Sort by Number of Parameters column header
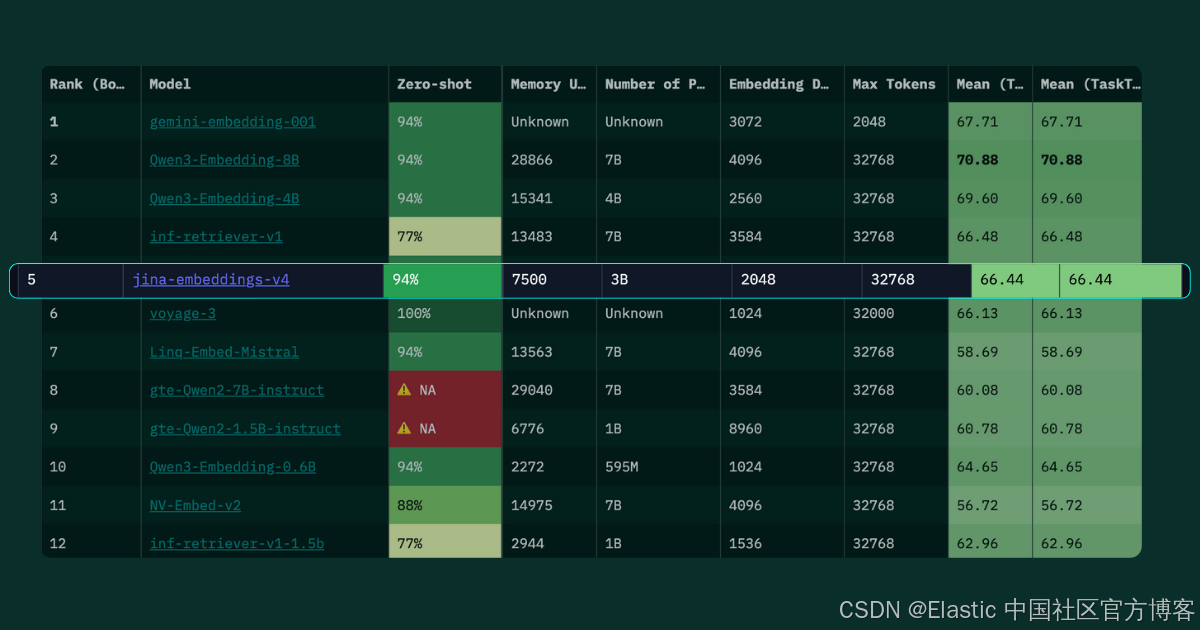This screenshot has width=1200, height=630. tap(658, 84)
